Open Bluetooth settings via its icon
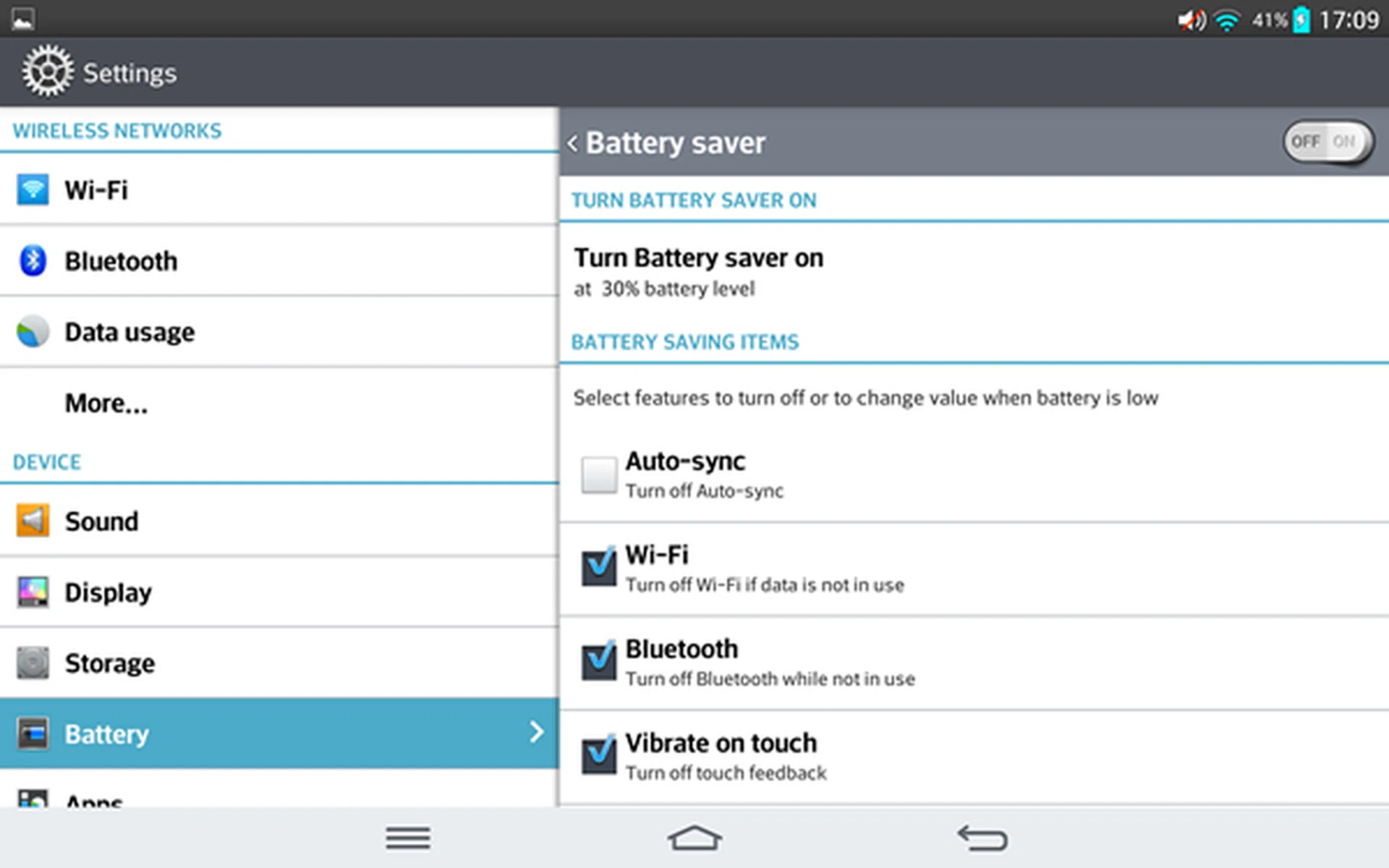Viewport: 1389px width, 868px height. tap(33, 261)
